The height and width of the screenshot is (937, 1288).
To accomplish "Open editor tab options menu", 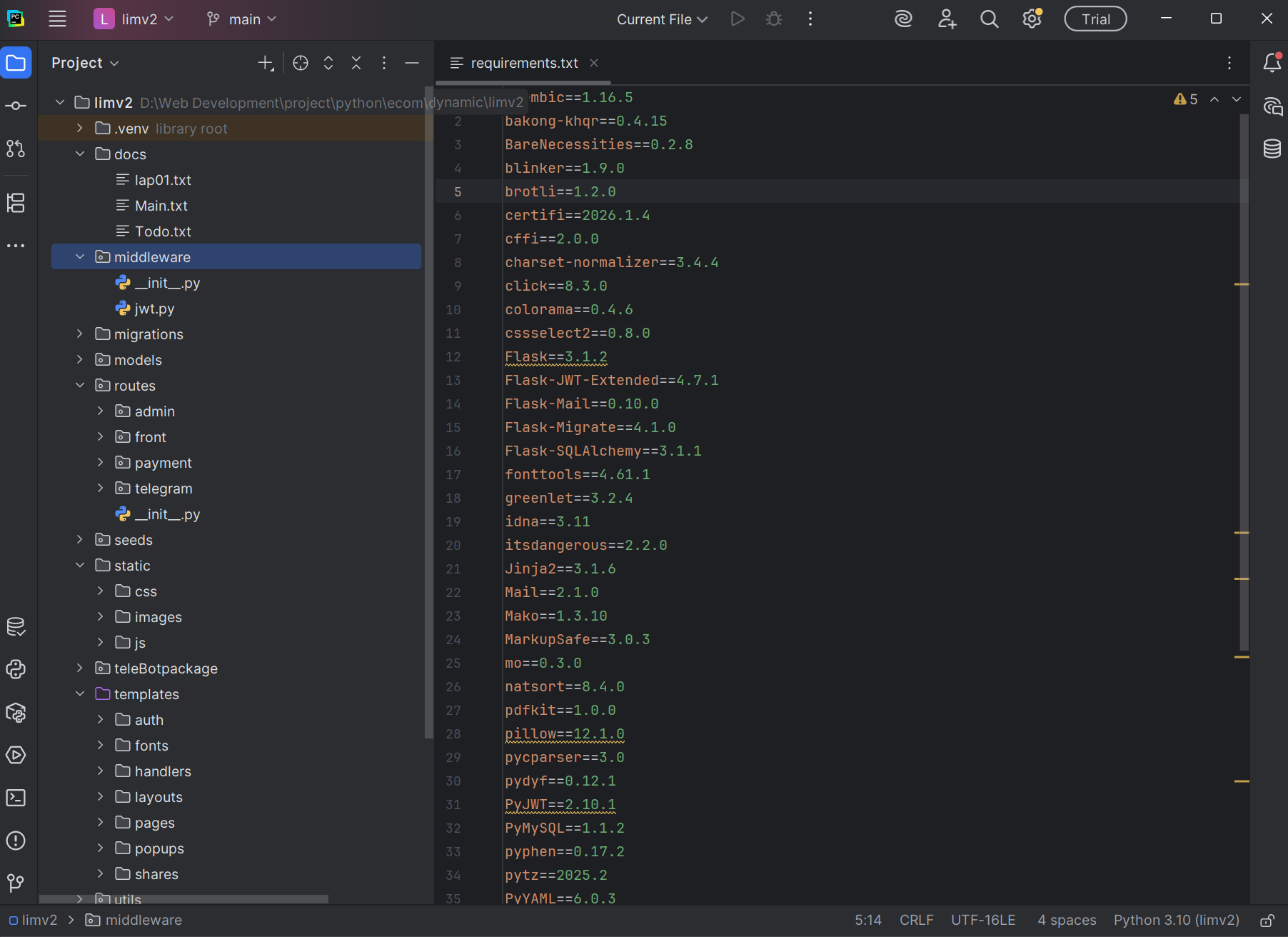I will click(x=1229, y=64).
